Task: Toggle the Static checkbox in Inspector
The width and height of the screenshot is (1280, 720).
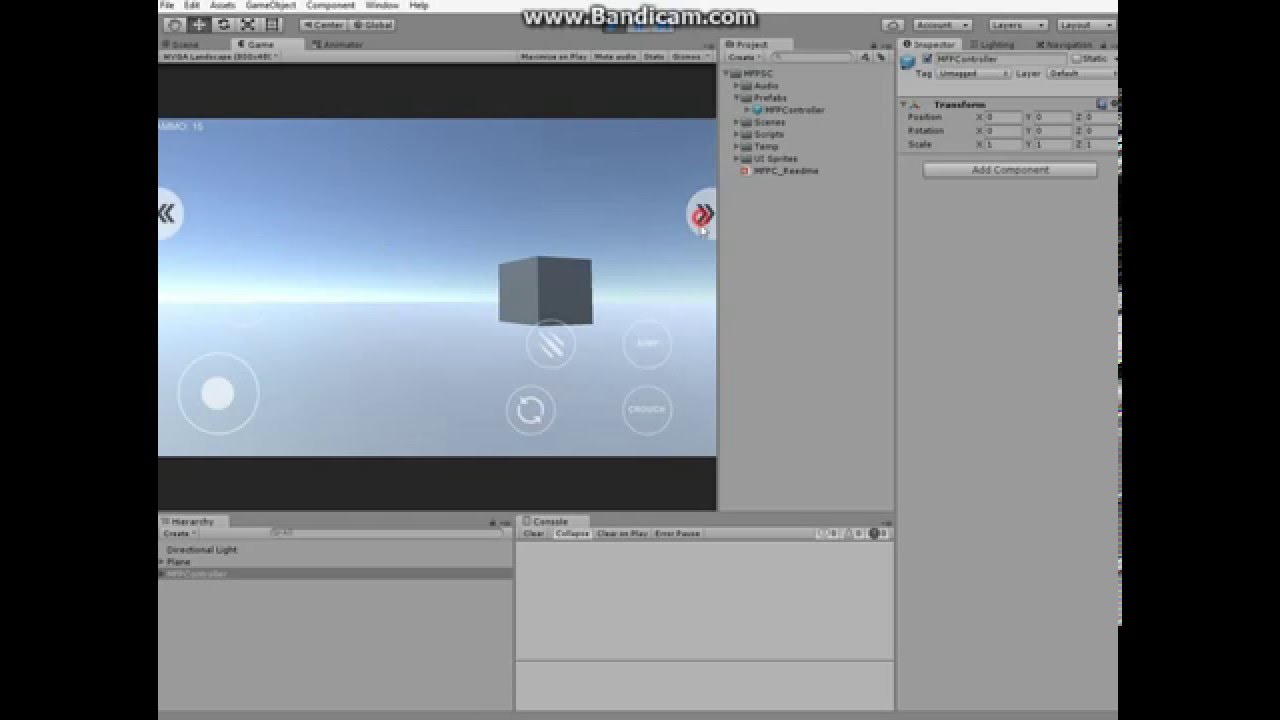Action: 1078,59
